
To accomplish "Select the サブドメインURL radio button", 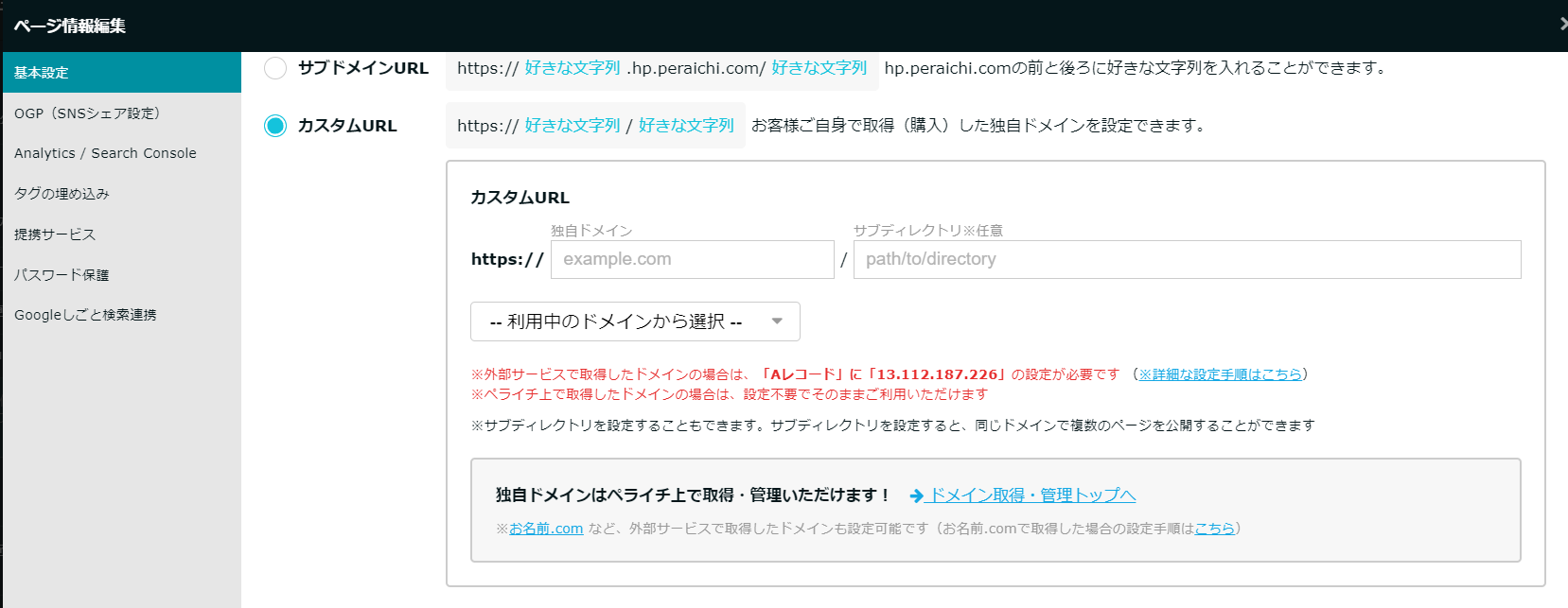I will coord(275,68).
